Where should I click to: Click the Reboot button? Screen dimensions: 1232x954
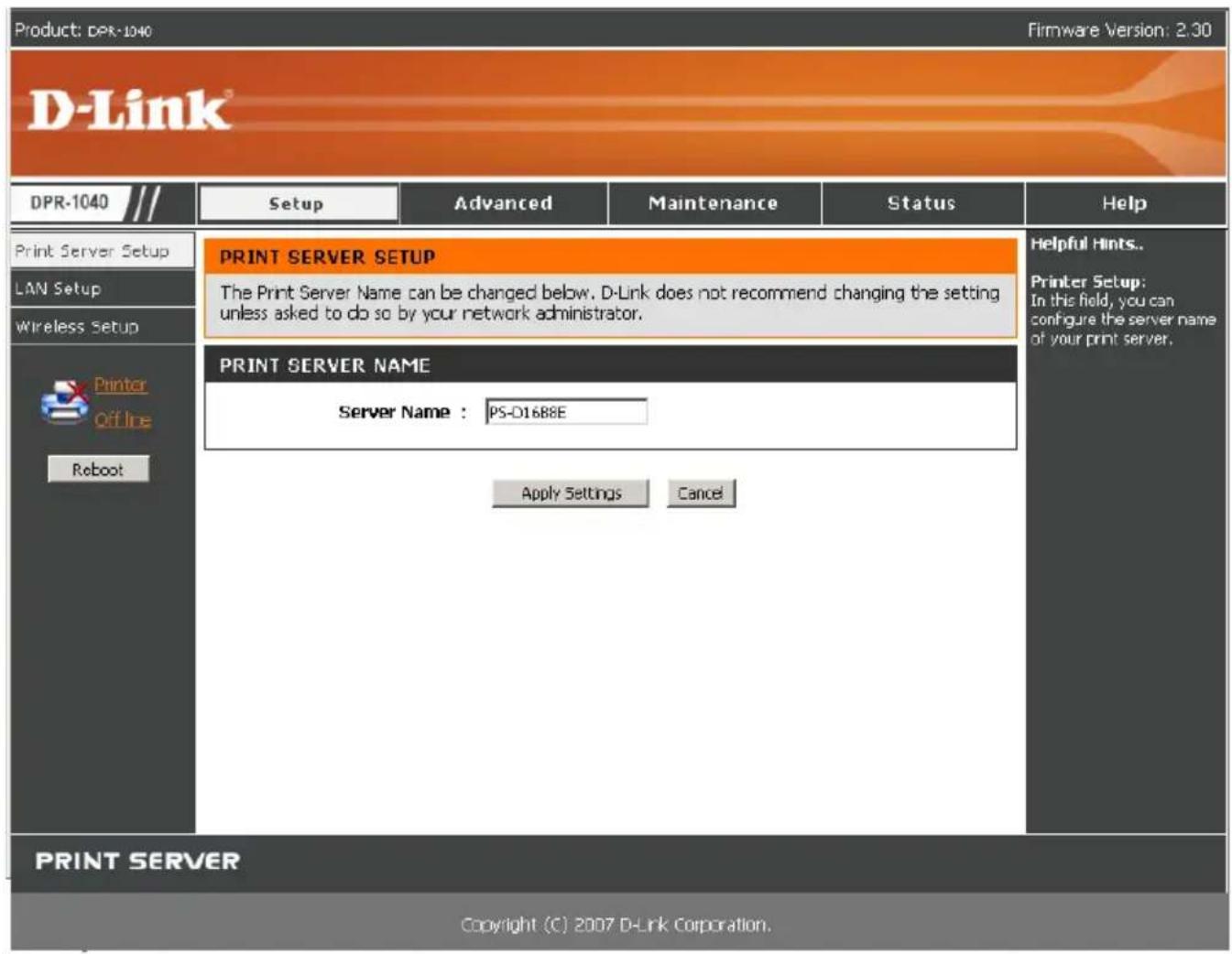pyautogui.click(x=98, y=469)
